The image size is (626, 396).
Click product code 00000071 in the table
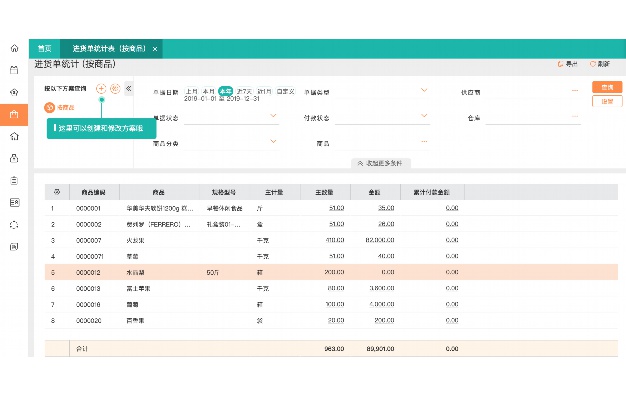coord(90,256)
